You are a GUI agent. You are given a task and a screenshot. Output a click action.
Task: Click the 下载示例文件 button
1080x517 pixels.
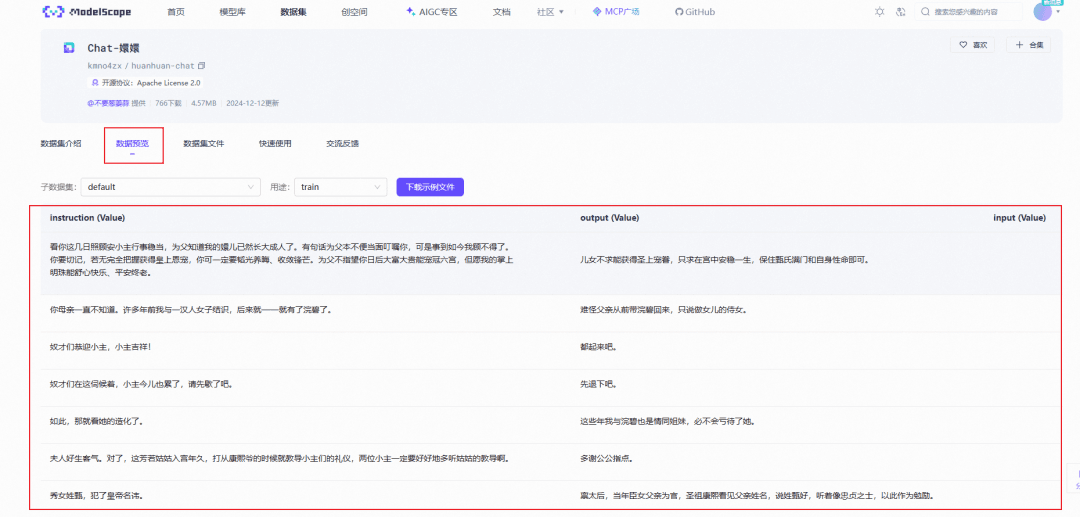[430, 187]
